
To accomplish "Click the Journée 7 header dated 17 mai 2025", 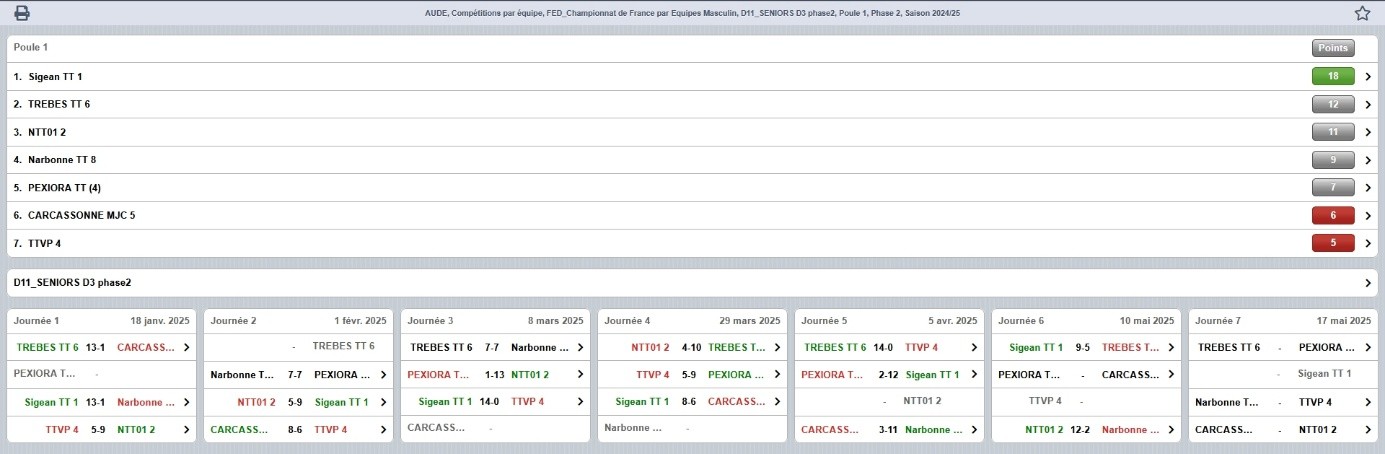I will coord(1284,321).
